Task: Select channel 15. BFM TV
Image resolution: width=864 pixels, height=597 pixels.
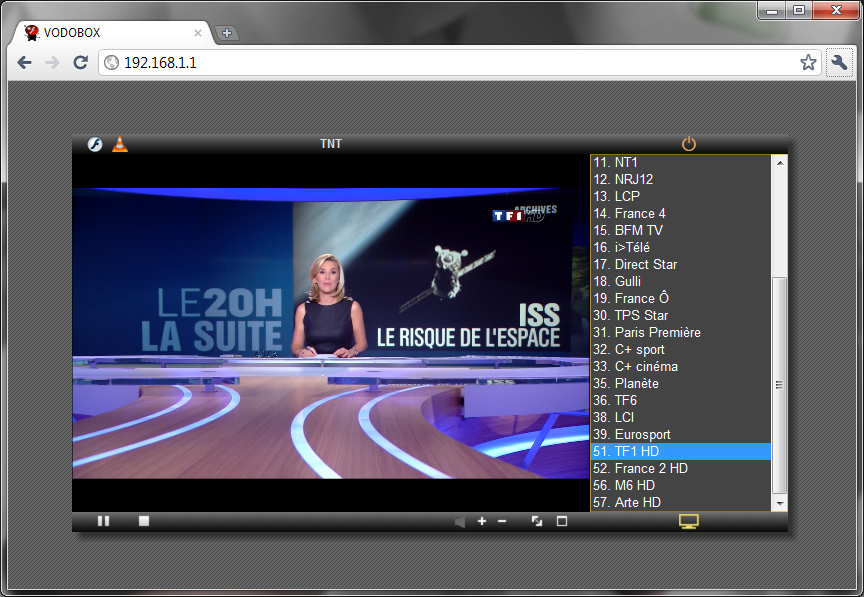Action: 681,230
